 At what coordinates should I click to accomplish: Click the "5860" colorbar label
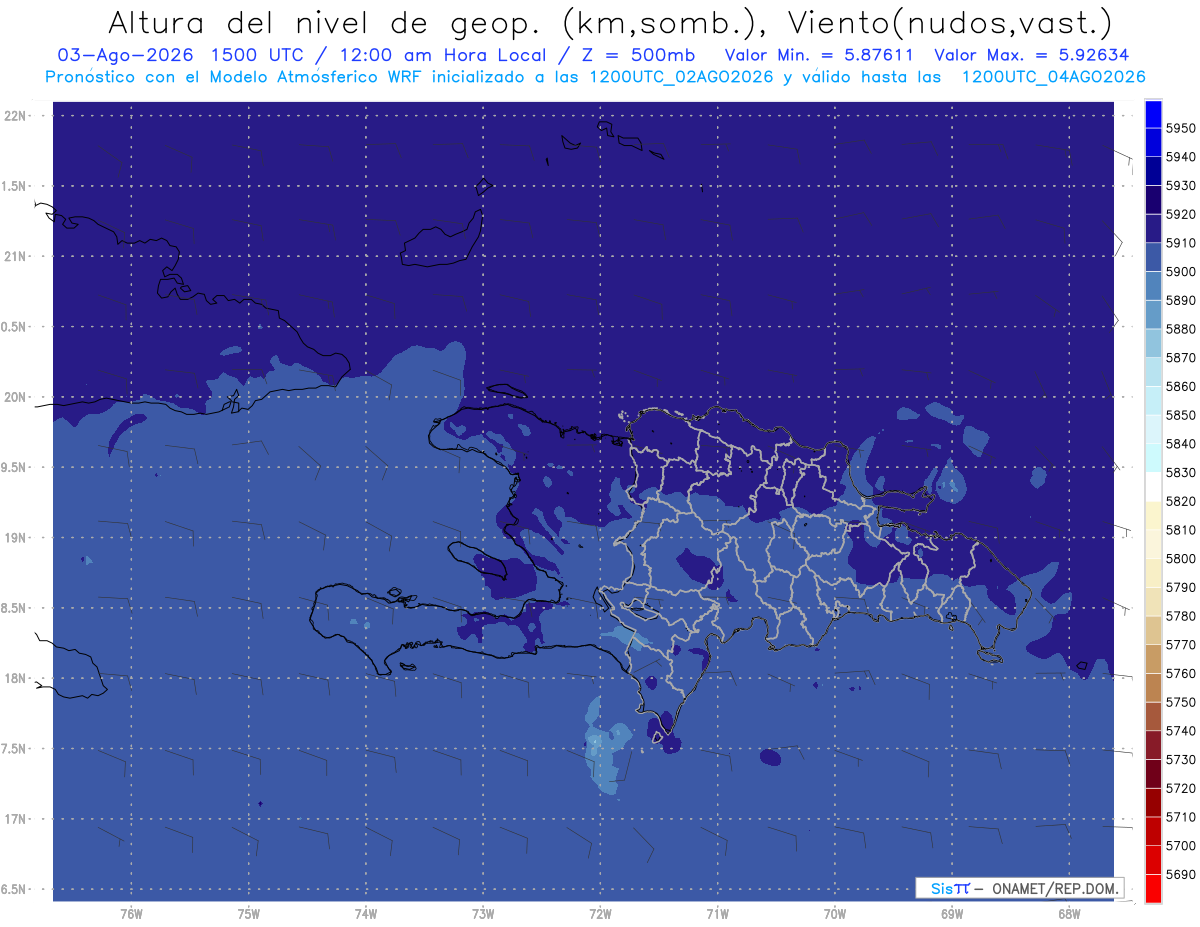point(1181,386)
